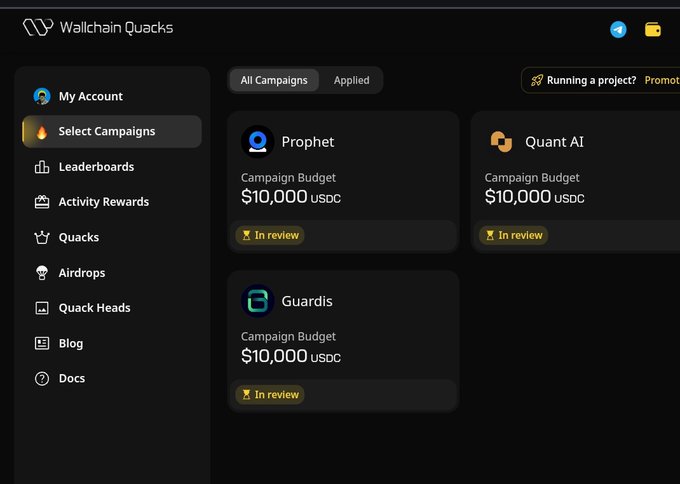This screenshot has width=680, height=484.
Task: Open the Docs menu item
Action: (x=112, y=379)
